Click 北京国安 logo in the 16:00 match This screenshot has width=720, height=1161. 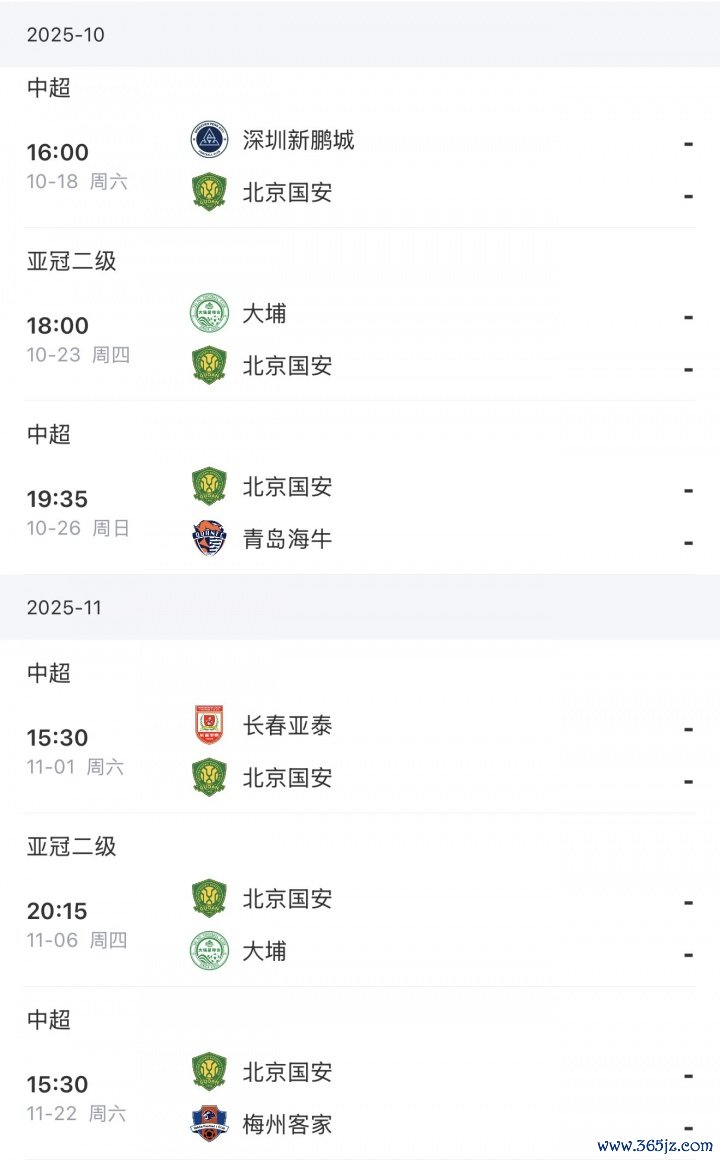(x=209, y=192)
